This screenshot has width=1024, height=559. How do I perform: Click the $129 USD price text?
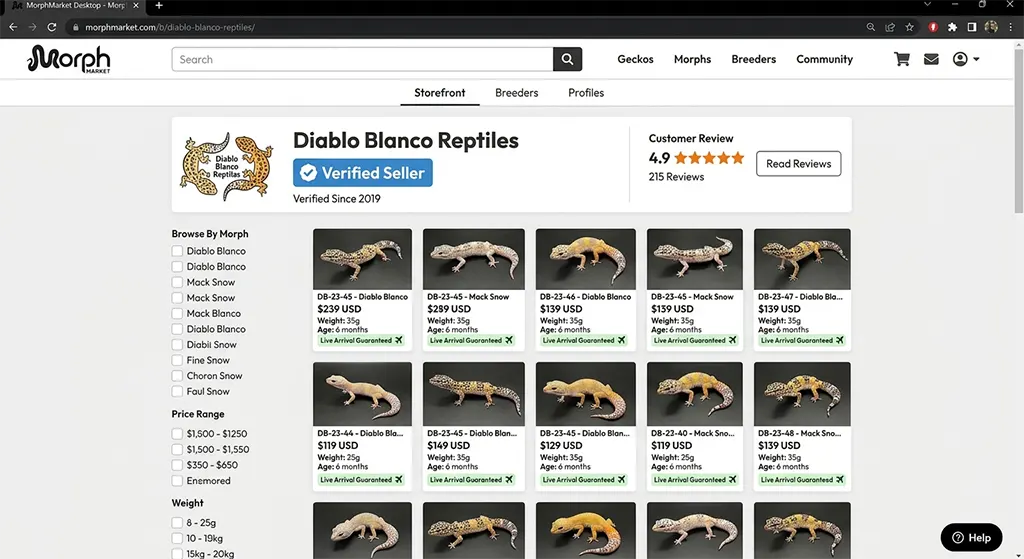561,445
